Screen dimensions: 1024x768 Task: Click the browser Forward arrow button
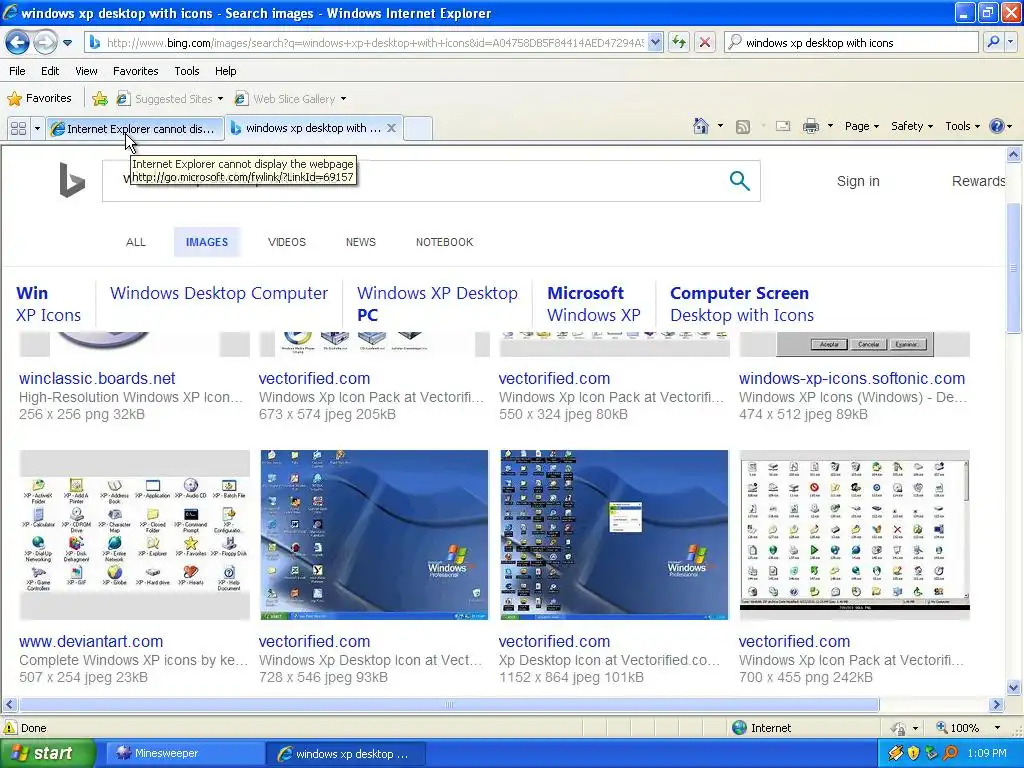(45, 43)
